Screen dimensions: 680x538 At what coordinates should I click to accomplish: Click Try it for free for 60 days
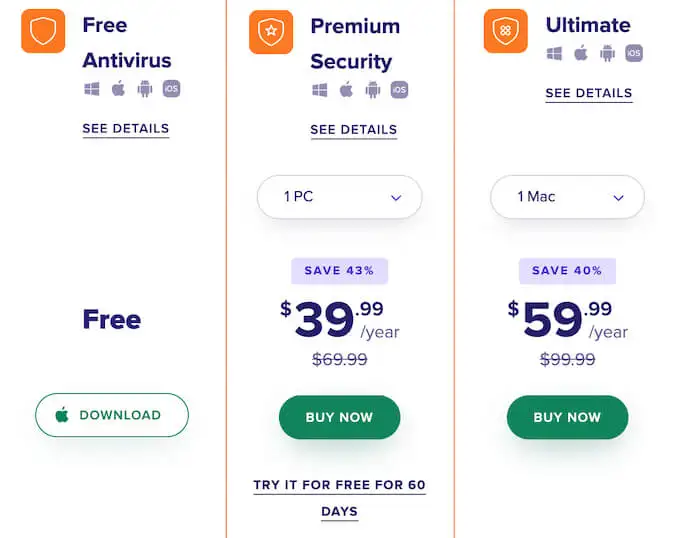pos(340,498)
